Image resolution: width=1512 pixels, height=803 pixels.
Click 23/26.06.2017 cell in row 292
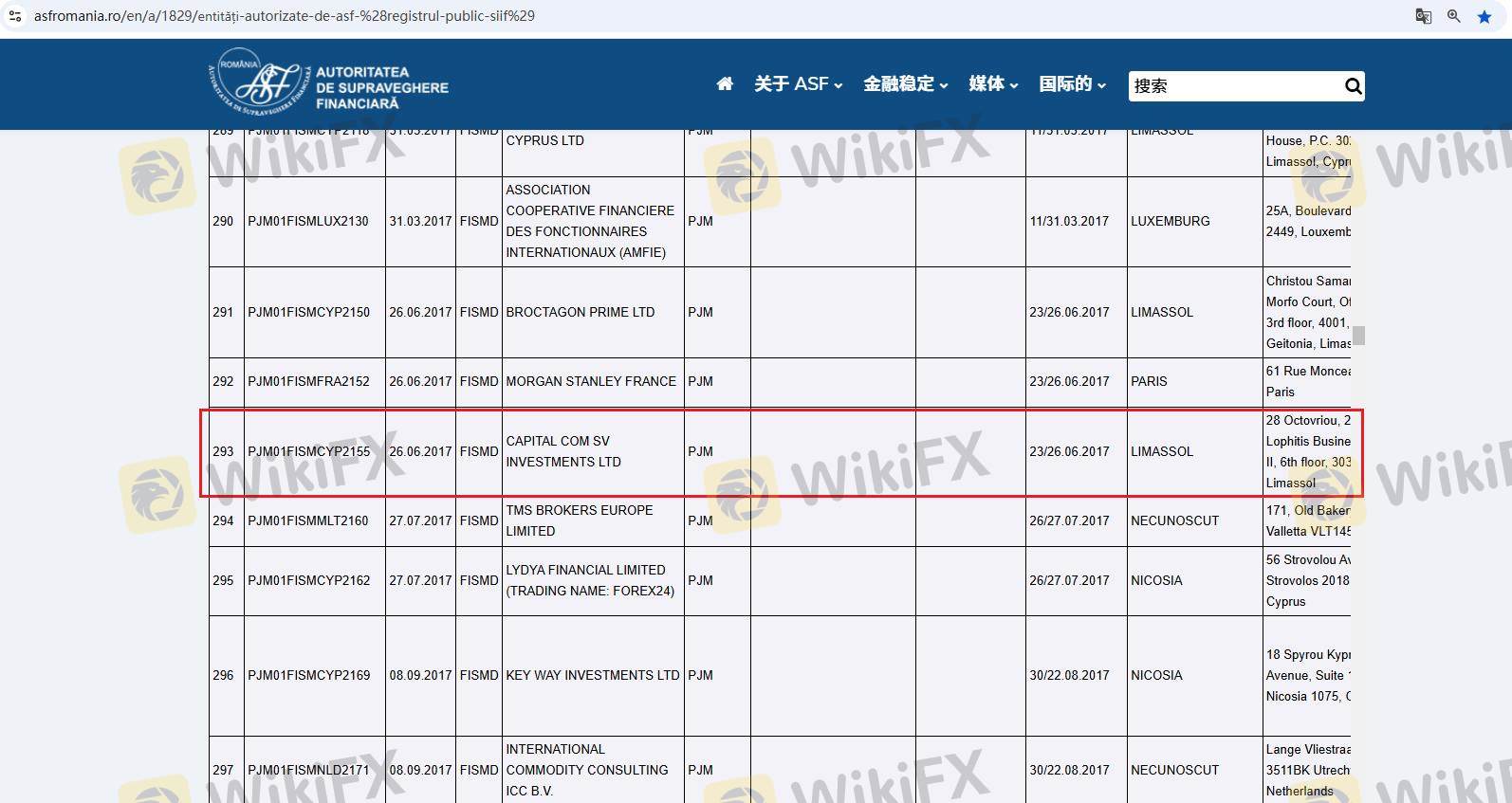1069,381
